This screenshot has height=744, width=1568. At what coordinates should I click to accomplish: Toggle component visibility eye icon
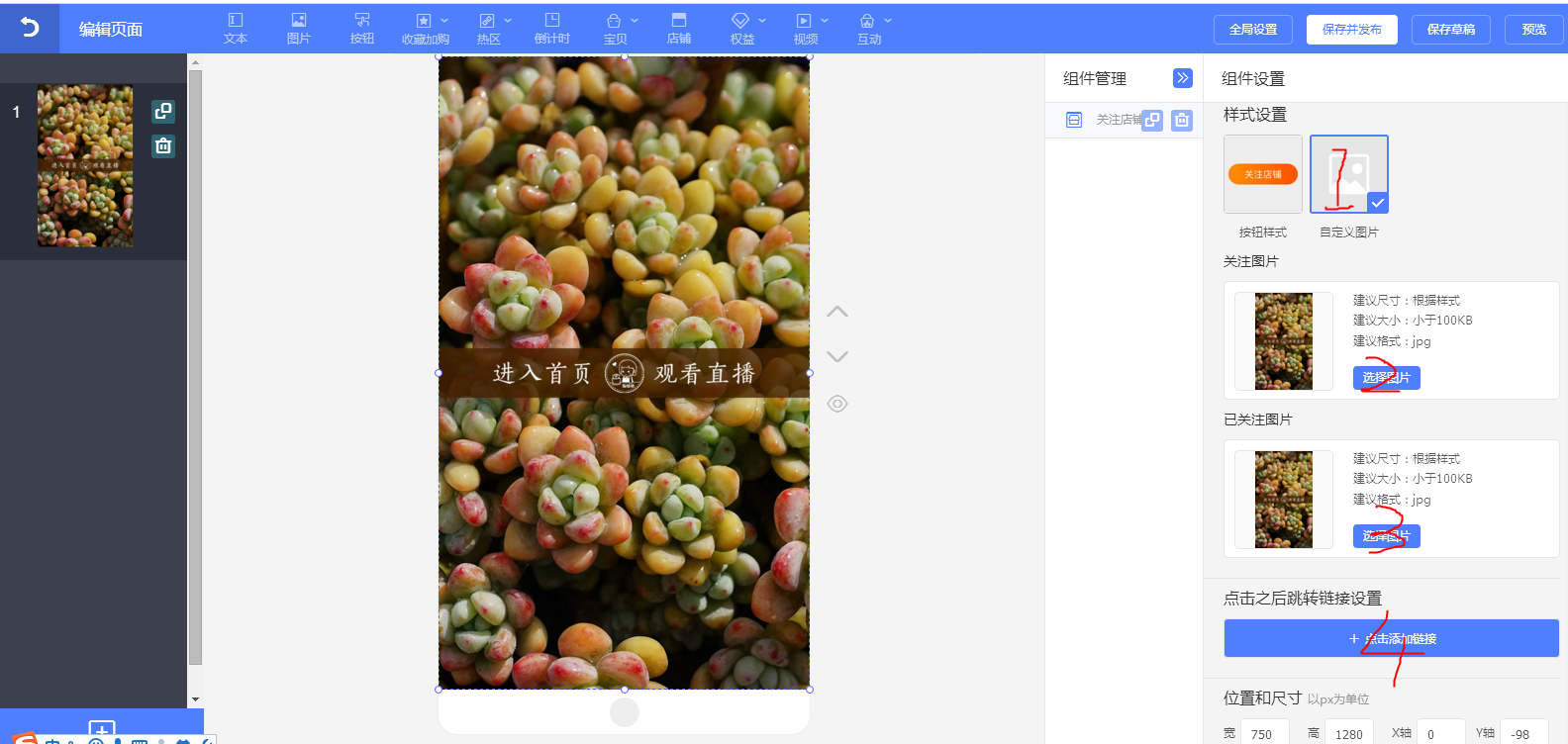point(837,404)
